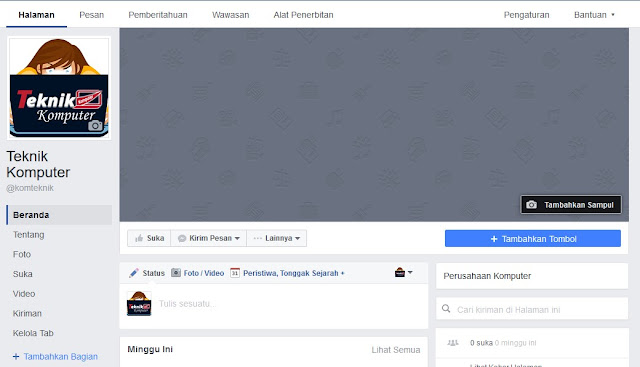Click the plus icon beside Tambahkan Bagian

16,357
